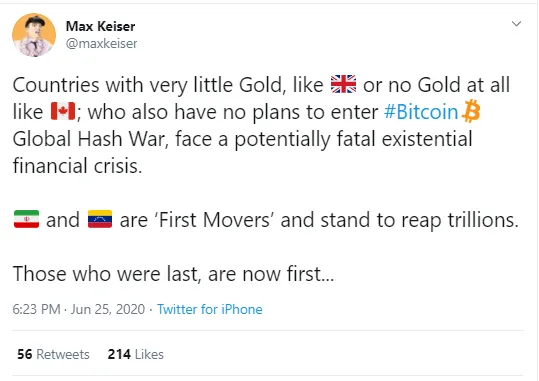This screenshot has width=539, height=381.
Task: Click the 'Those who were last' sentence
Action: [x=173, y=274]
